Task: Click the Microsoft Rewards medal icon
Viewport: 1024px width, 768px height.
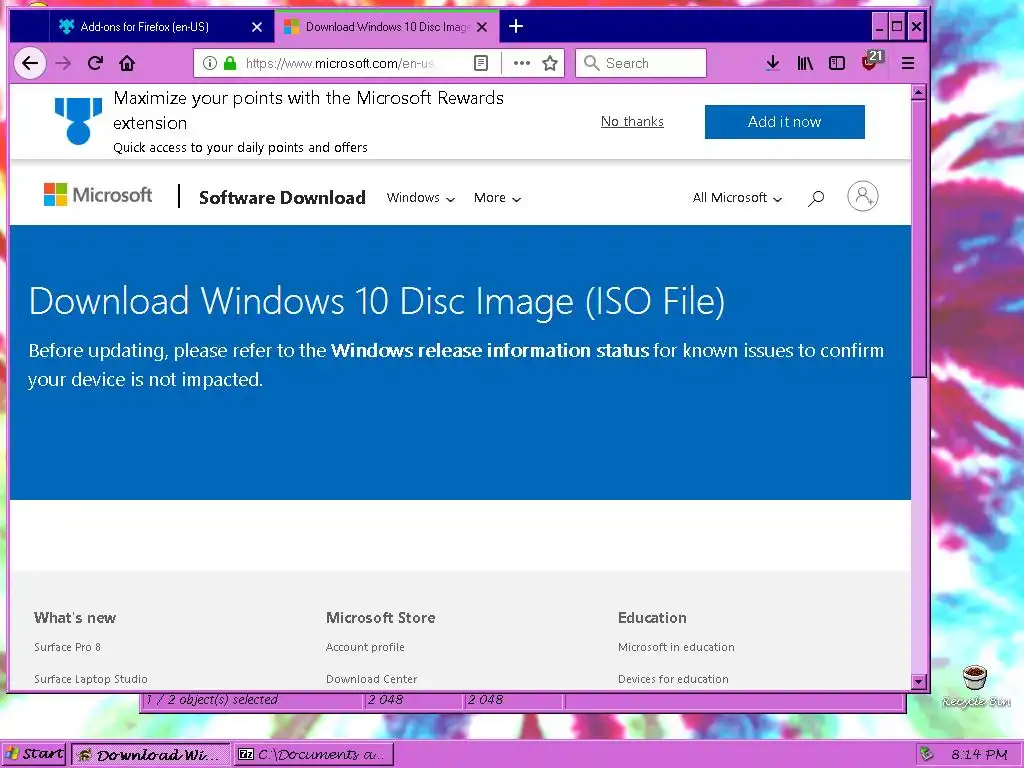Action: point(78,121)
